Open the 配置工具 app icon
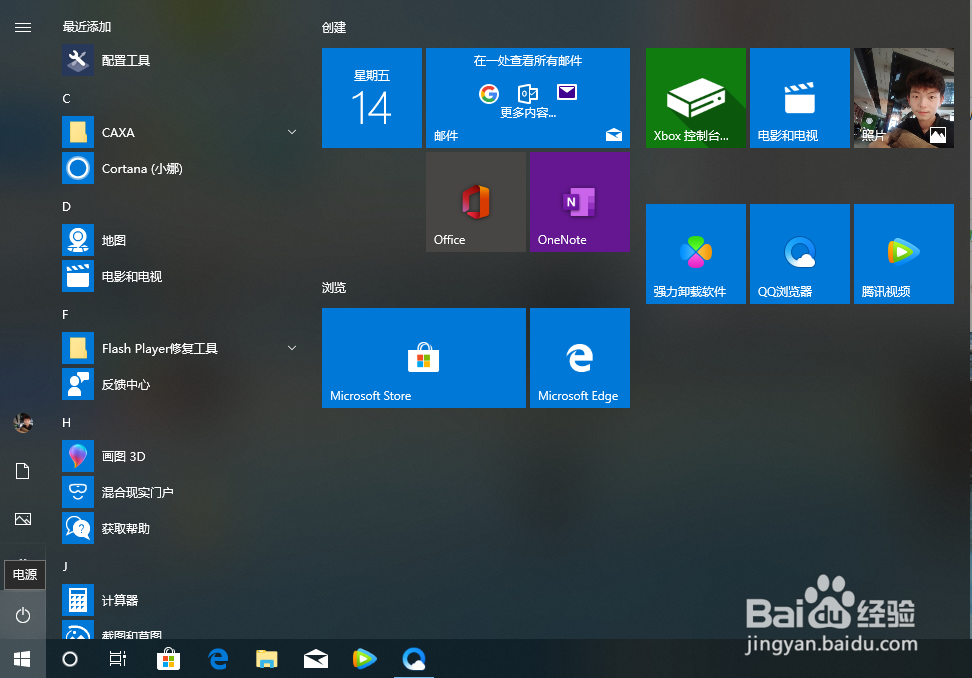The width and height of the screenshot is (972, 678). 77,60
